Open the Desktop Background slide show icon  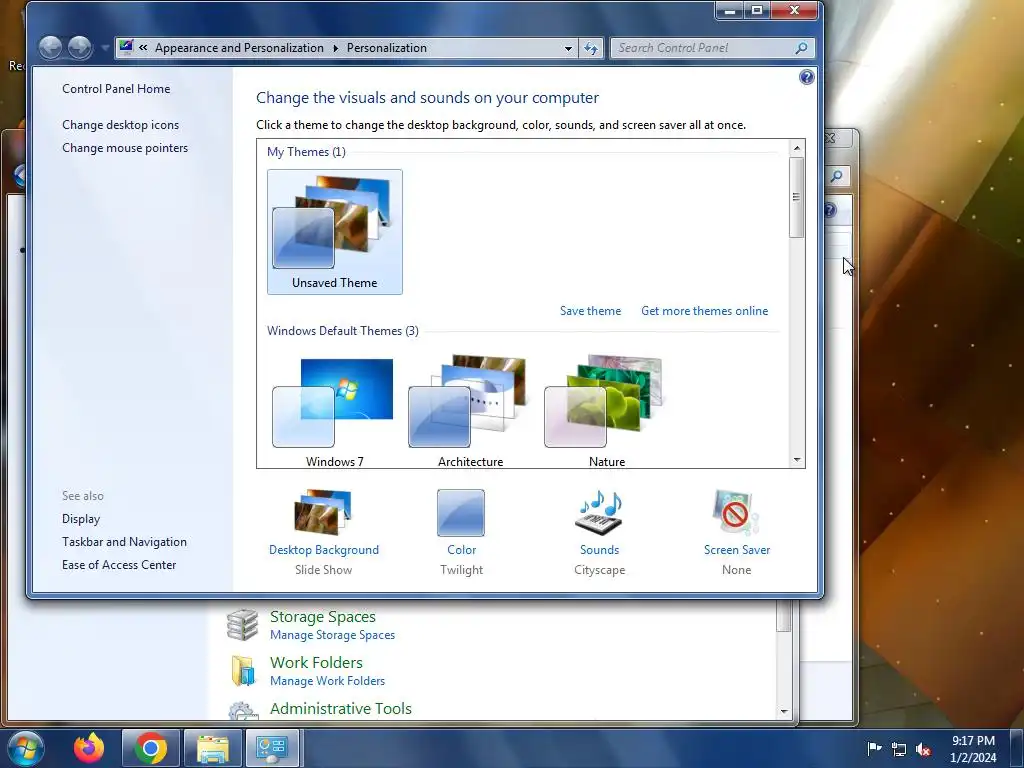coord(323,512)
